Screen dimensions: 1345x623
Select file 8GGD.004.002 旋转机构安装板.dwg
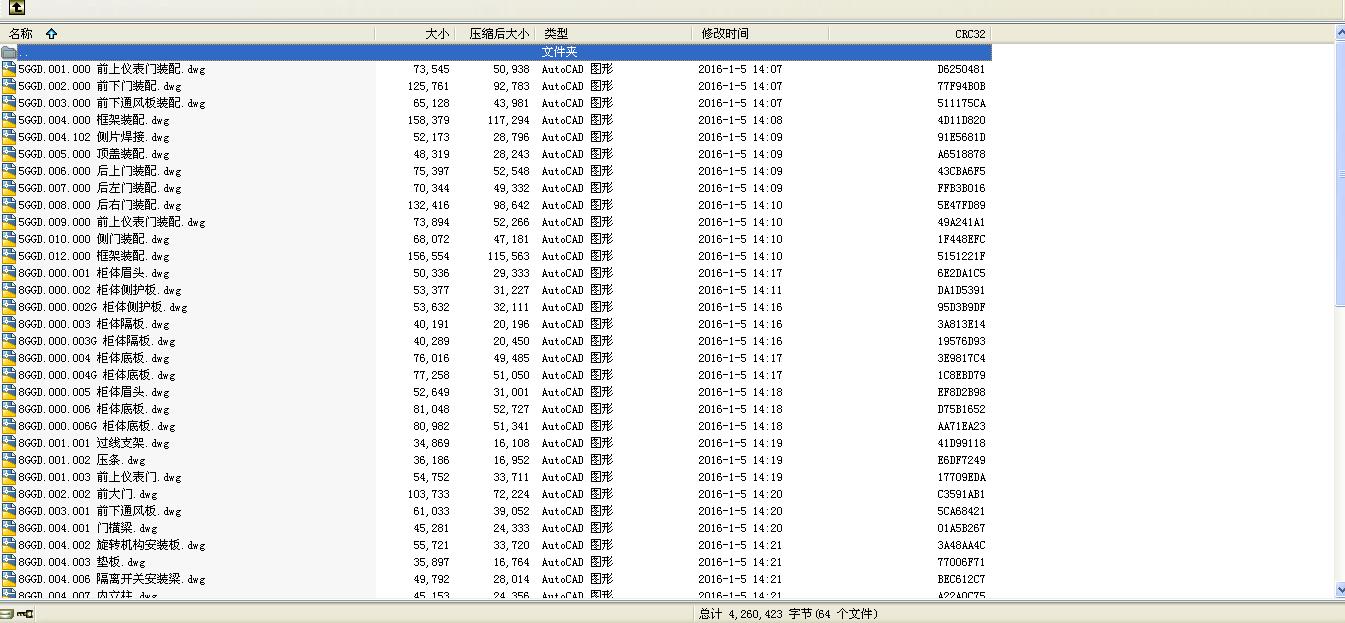point(111,545)
